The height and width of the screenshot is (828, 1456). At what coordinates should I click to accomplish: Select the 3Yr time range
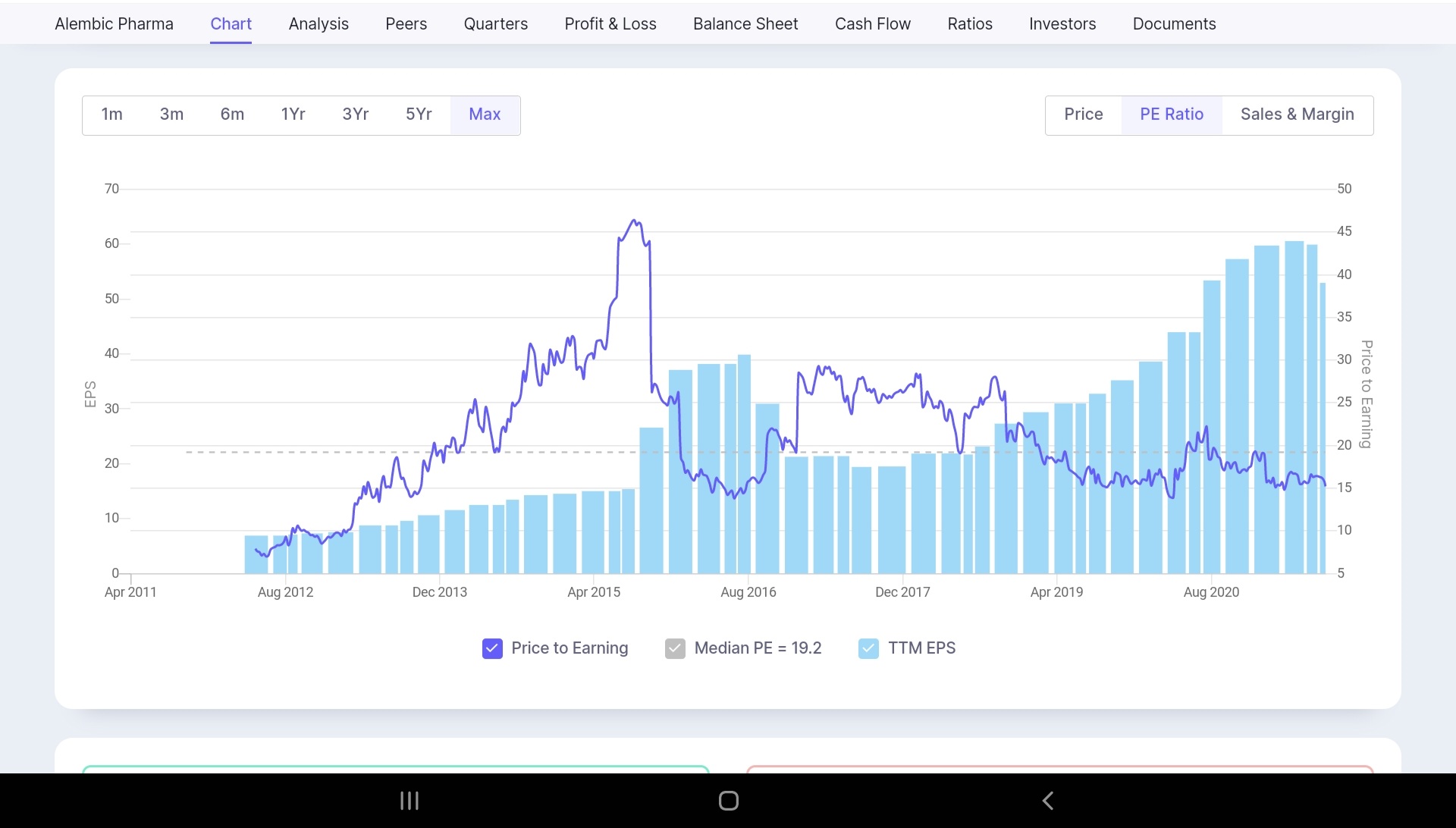tap(355, 114)
